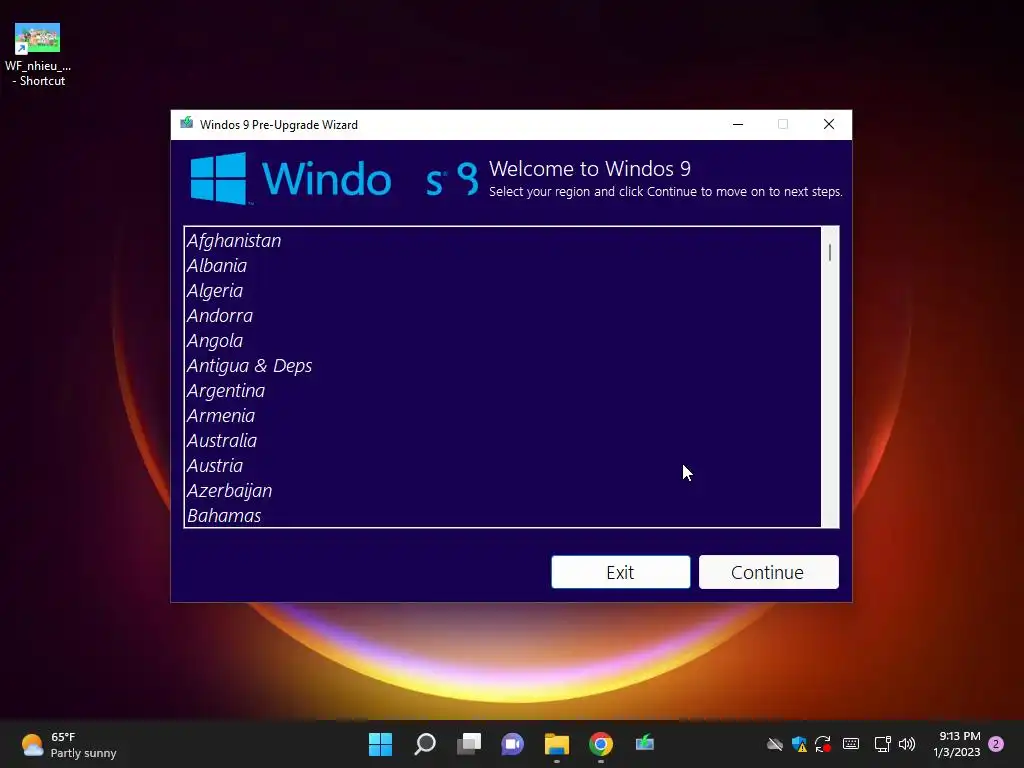Open File Explorer from the taskbar
This screenshot has width=1024, height=768.
(556, 744)
